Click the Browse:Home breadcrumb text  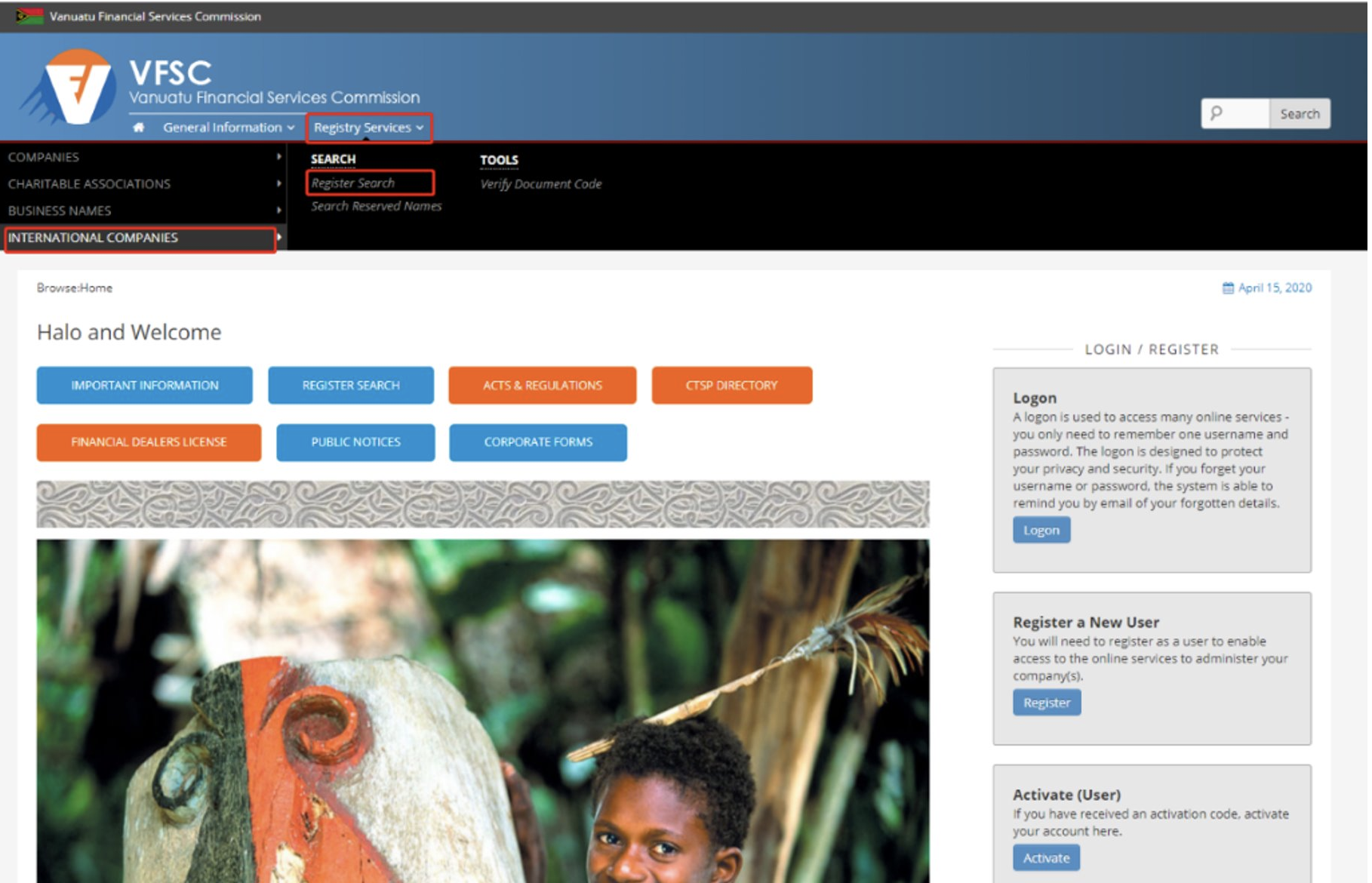pos(75,288)
